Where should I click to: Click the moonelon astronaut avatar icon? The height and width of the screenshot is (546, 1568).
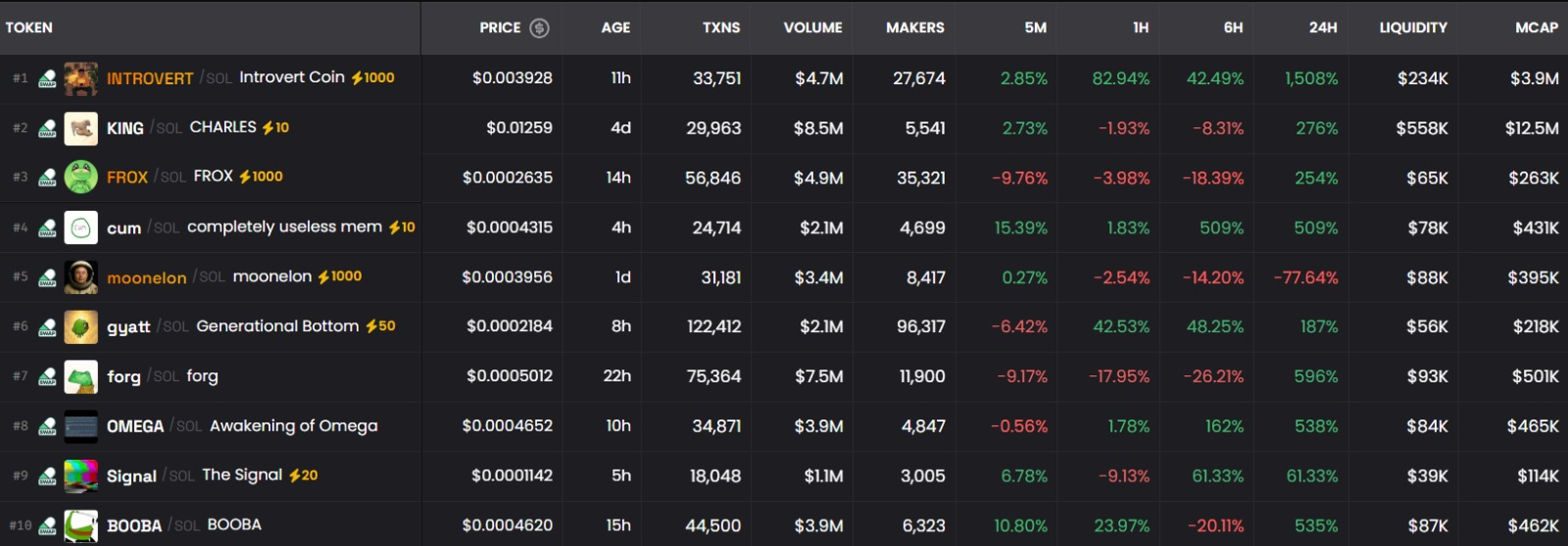pyautogui.click(x=80, y=277)
